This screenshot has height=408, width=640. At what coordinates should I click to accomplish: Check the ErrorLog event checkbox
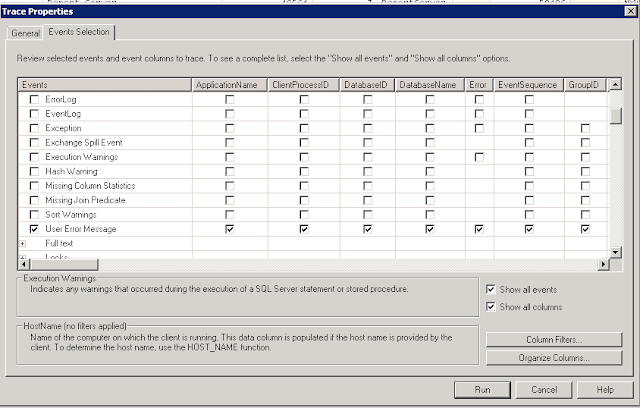[x=34, y=99]
